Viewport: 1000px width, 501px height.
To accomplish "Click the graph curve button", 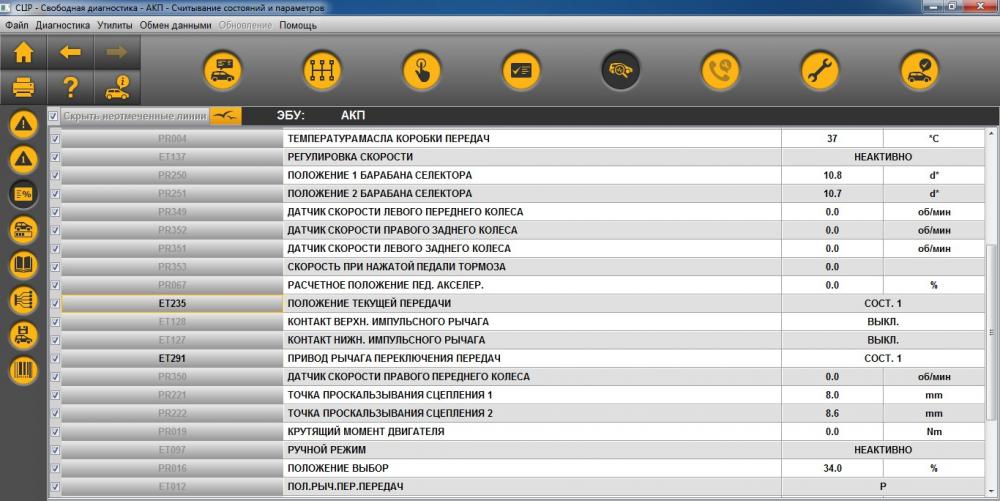I will click(x=226, y=115).
